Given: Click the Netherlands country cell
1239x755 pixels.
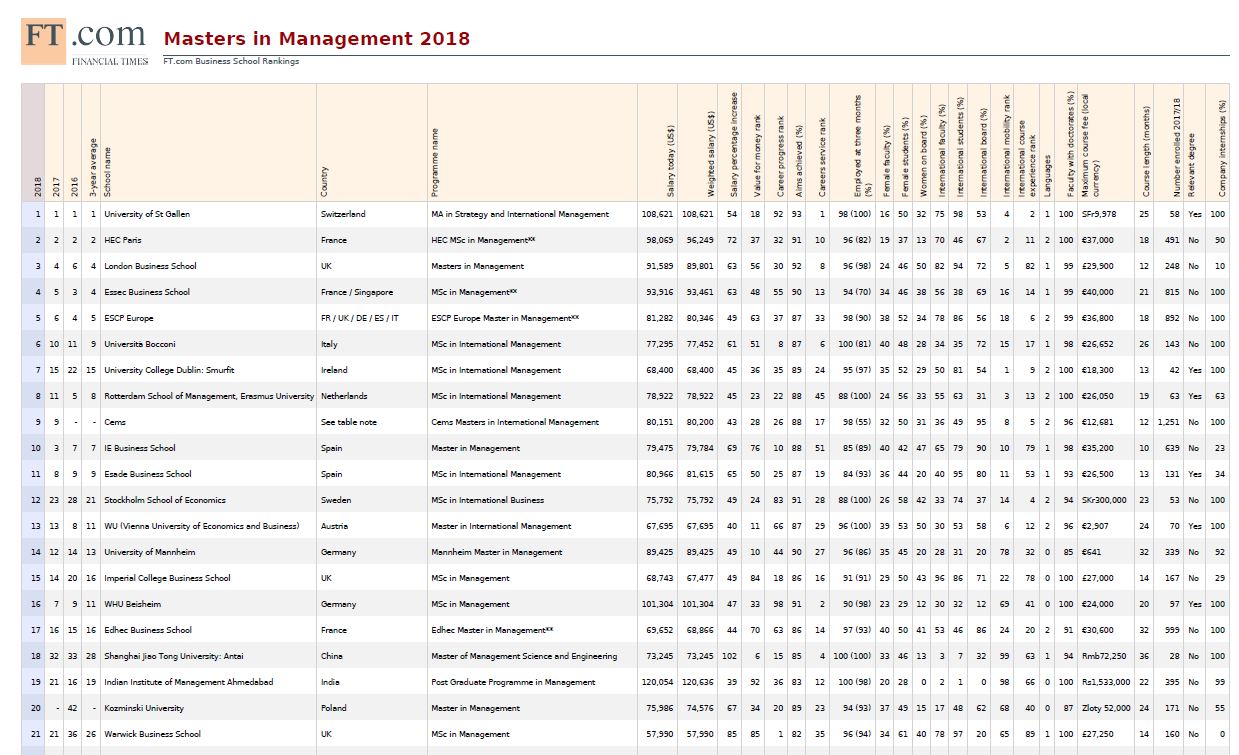Looking at the screenshot, I should pyautogui.click(x=344, y=396).
